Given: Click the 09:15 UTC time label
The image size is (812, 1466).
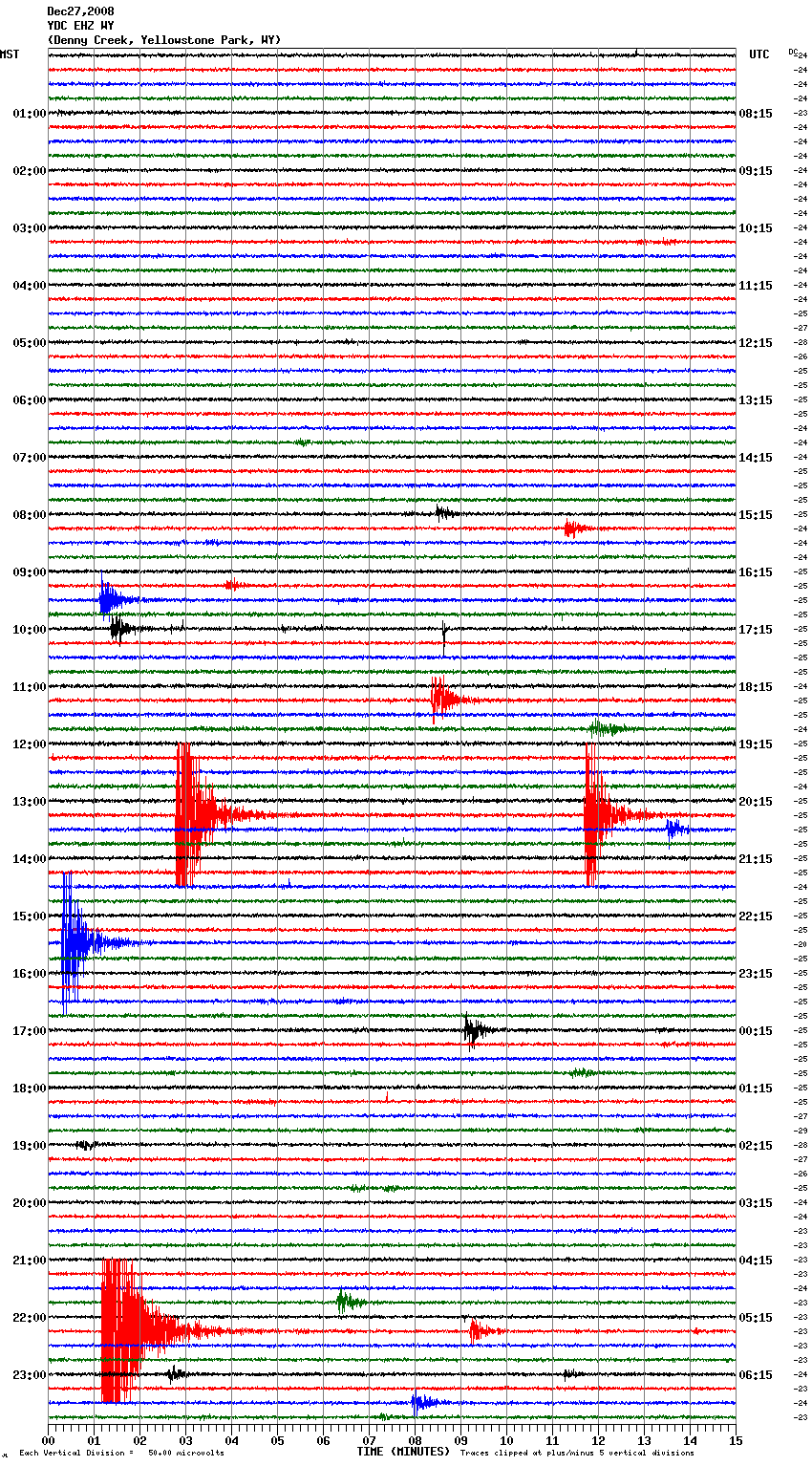Looking at the screenshot, I should tap(756, 171).
